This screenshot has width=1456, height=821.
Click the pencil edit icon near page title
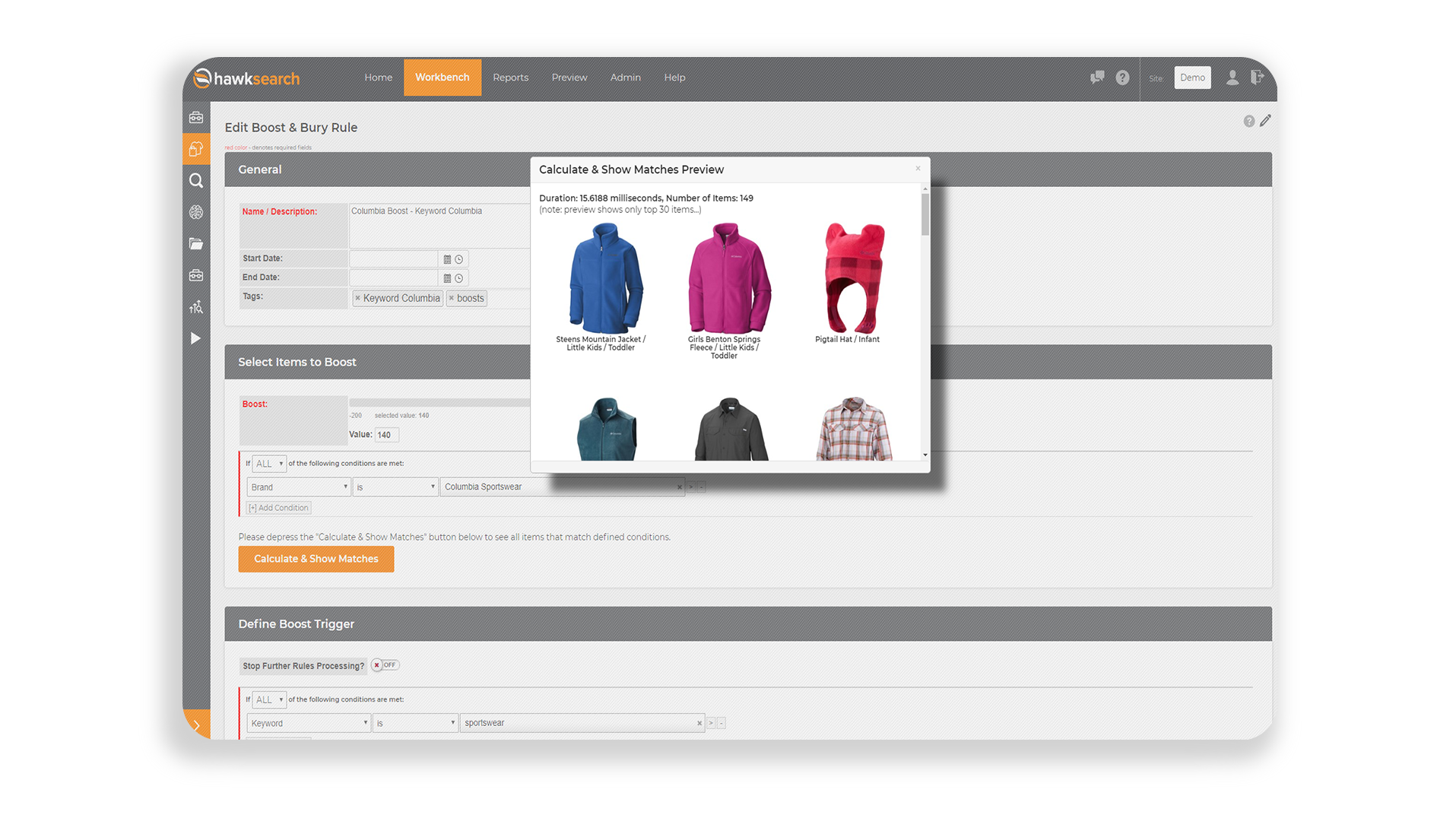click(x=1265, y=121)
